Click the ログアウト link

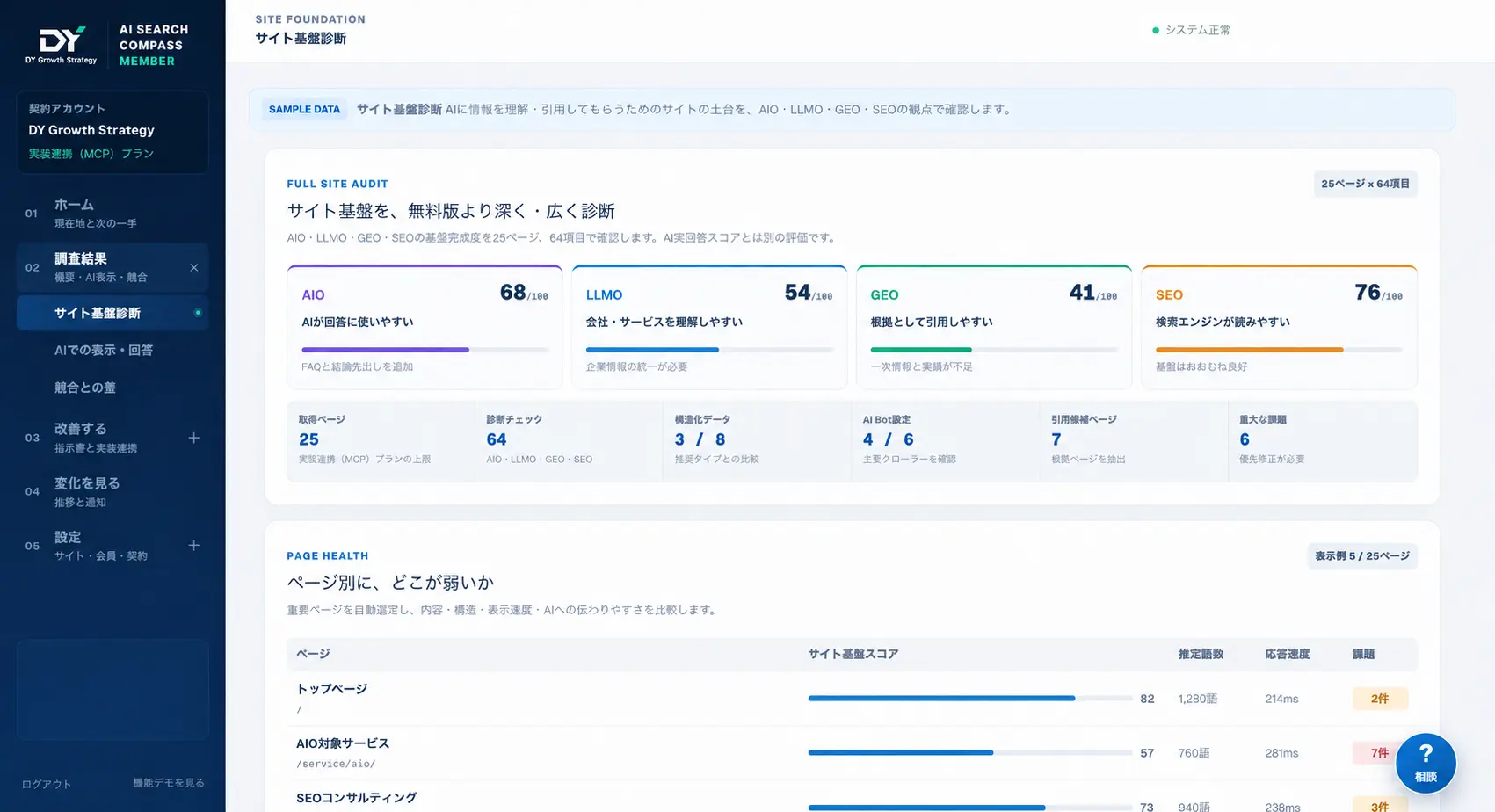47,784
